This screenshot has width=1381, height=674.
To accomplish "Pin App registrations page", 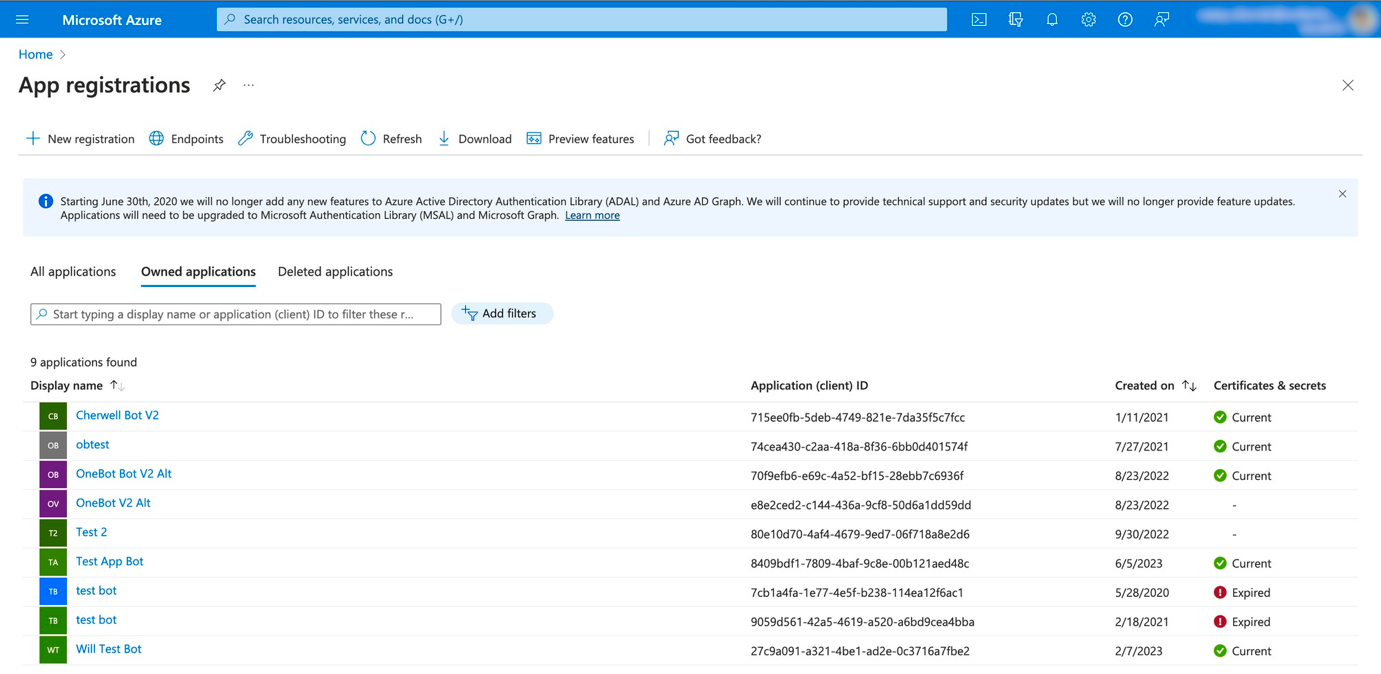I will click(x=219, y=86).
